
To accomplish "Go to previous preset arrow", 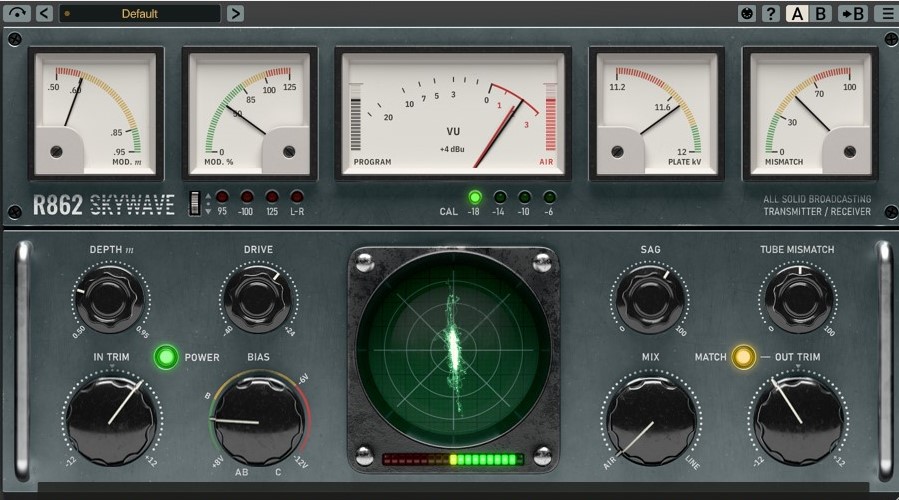I will pos(44,13).
